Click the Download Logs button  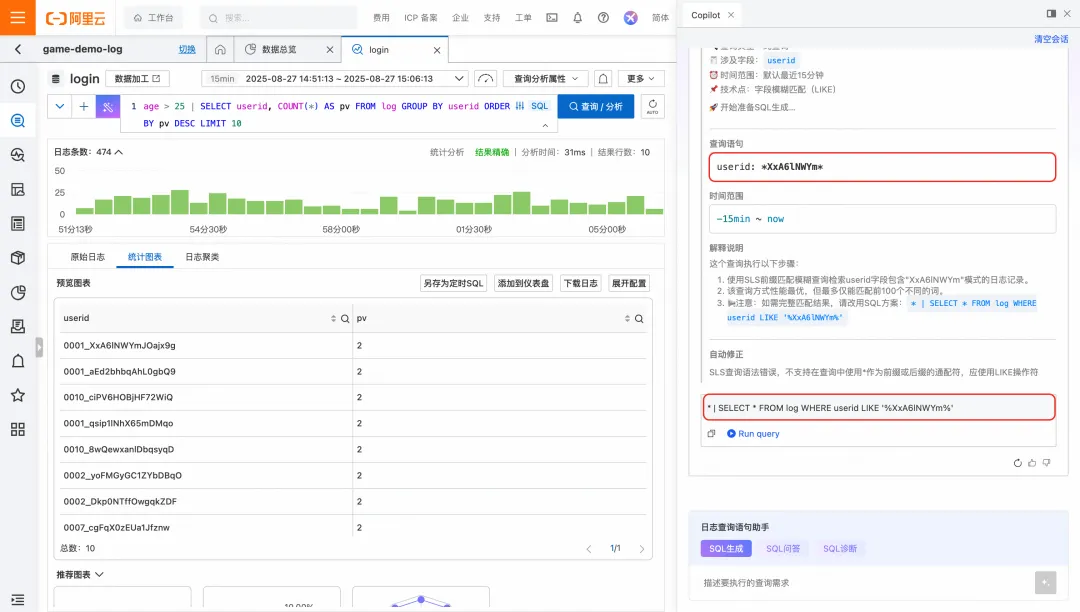581,283
